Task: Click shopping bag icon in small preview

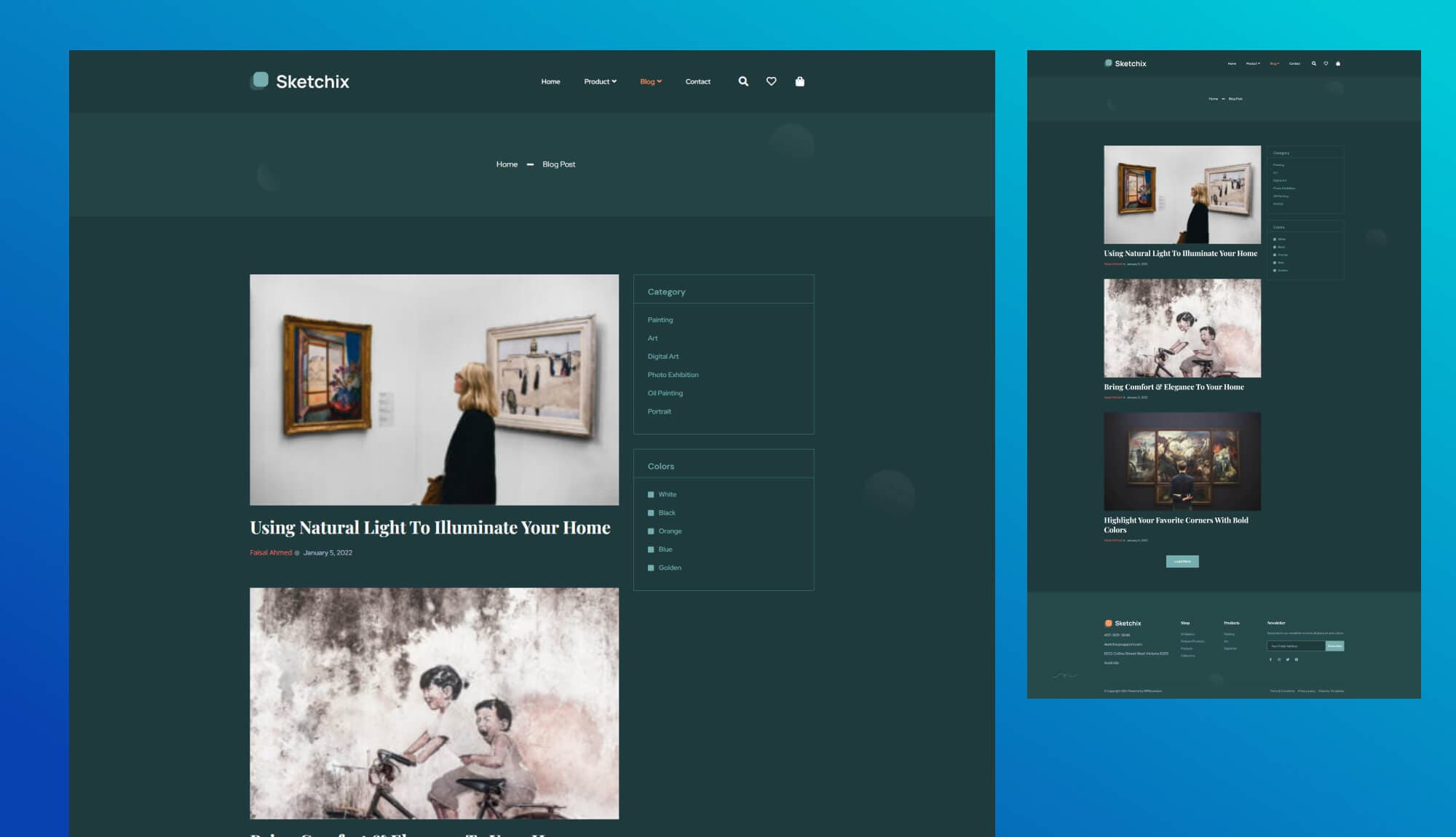Action: click(1338, 63)
